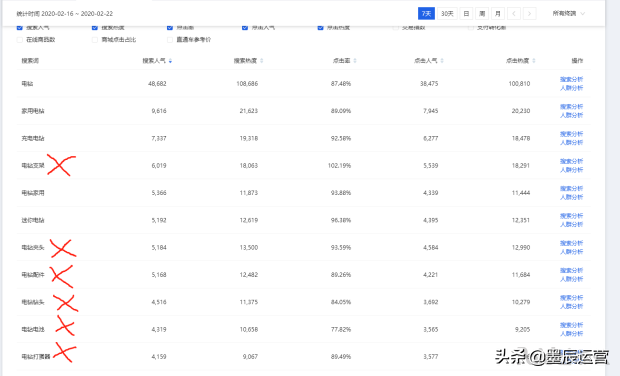Switch to the 月 granularity tab

pos(498,14)
